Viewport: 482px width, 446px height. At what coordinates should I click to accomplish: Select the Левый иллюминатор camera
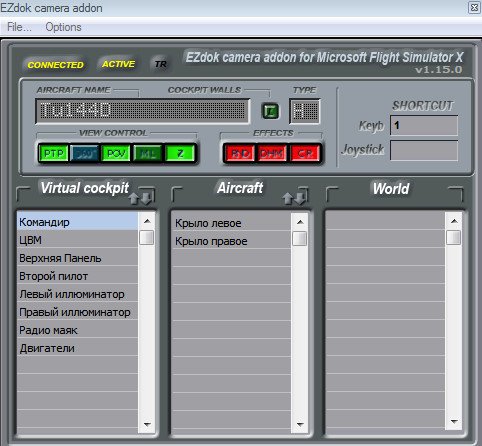click(x=77, y=294)
